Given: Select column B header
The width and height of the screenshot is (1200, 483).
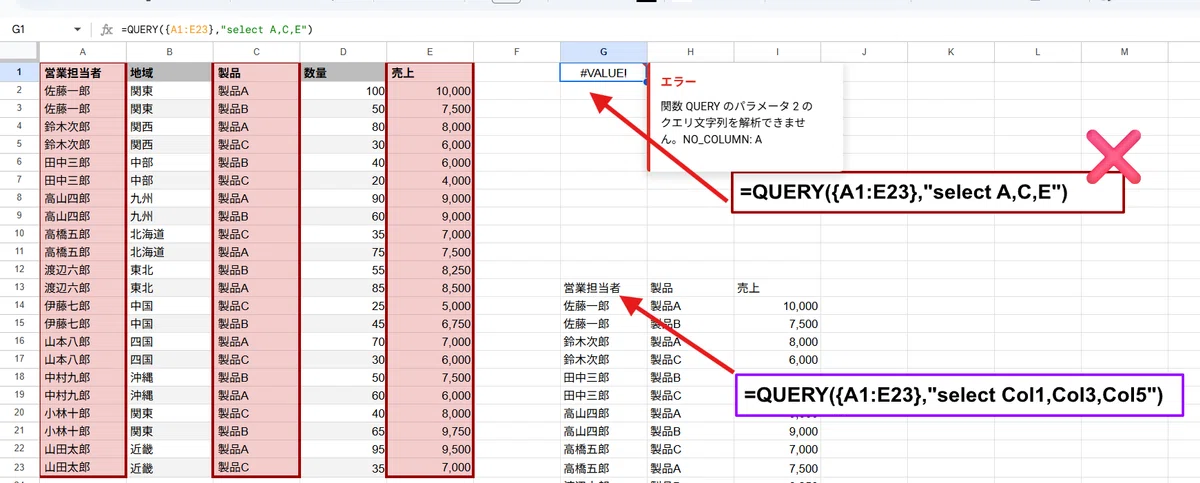Looking at the screenshot, I should click(170, 52).
